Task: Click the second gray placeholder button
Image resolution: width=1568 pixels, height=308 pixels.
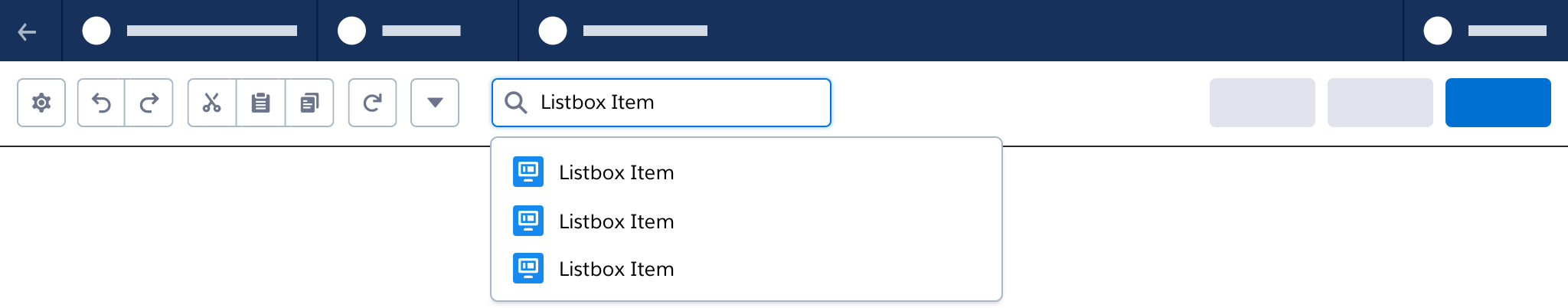Action: (1380, 103)
